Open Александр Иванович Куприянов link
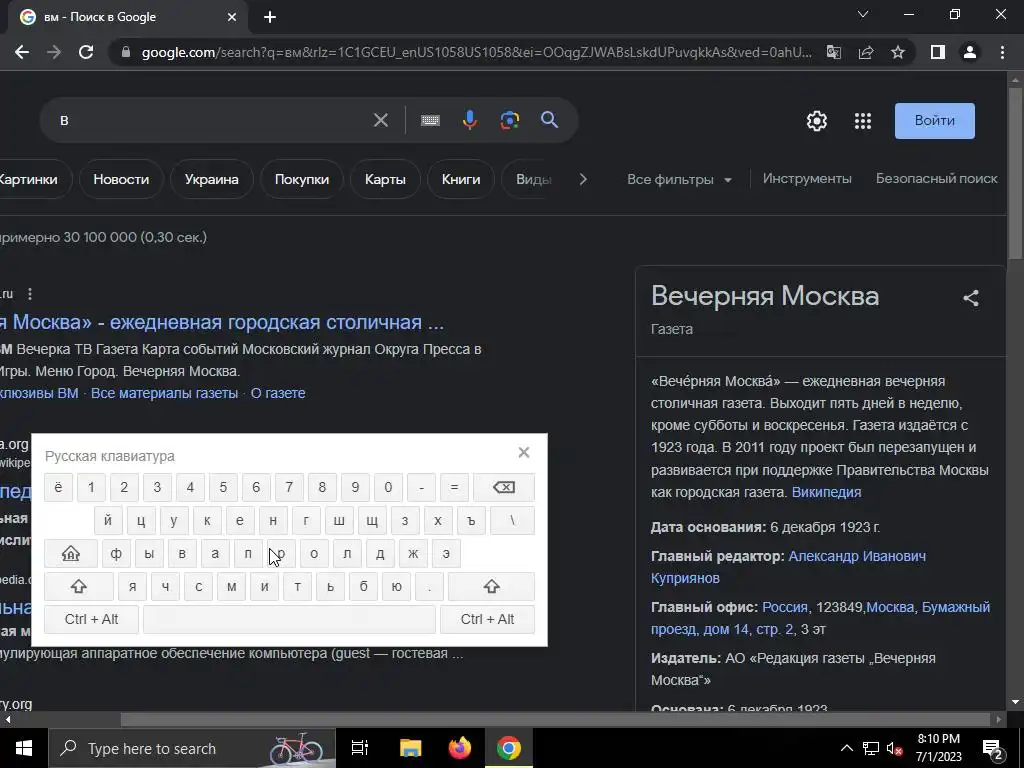 point(788,567)
